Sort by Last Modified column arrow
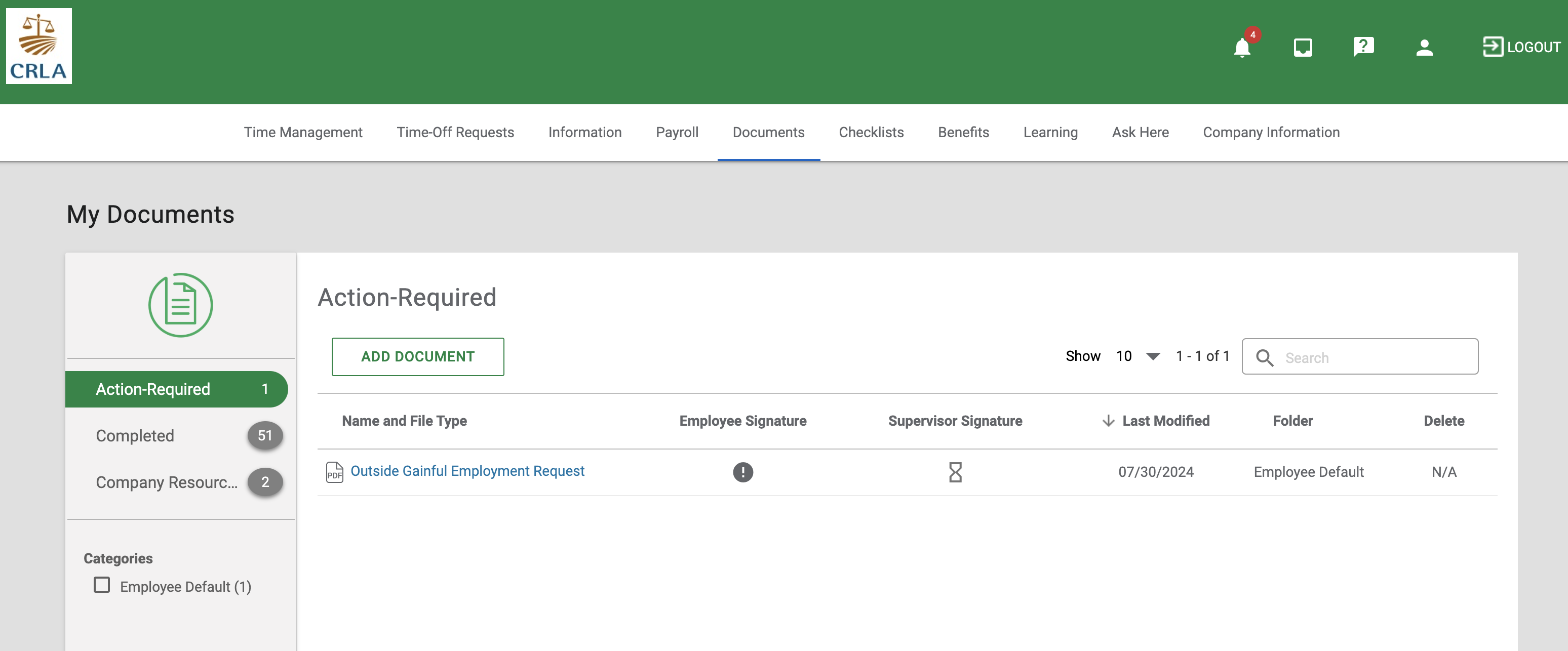 (x=1108, y=421)
